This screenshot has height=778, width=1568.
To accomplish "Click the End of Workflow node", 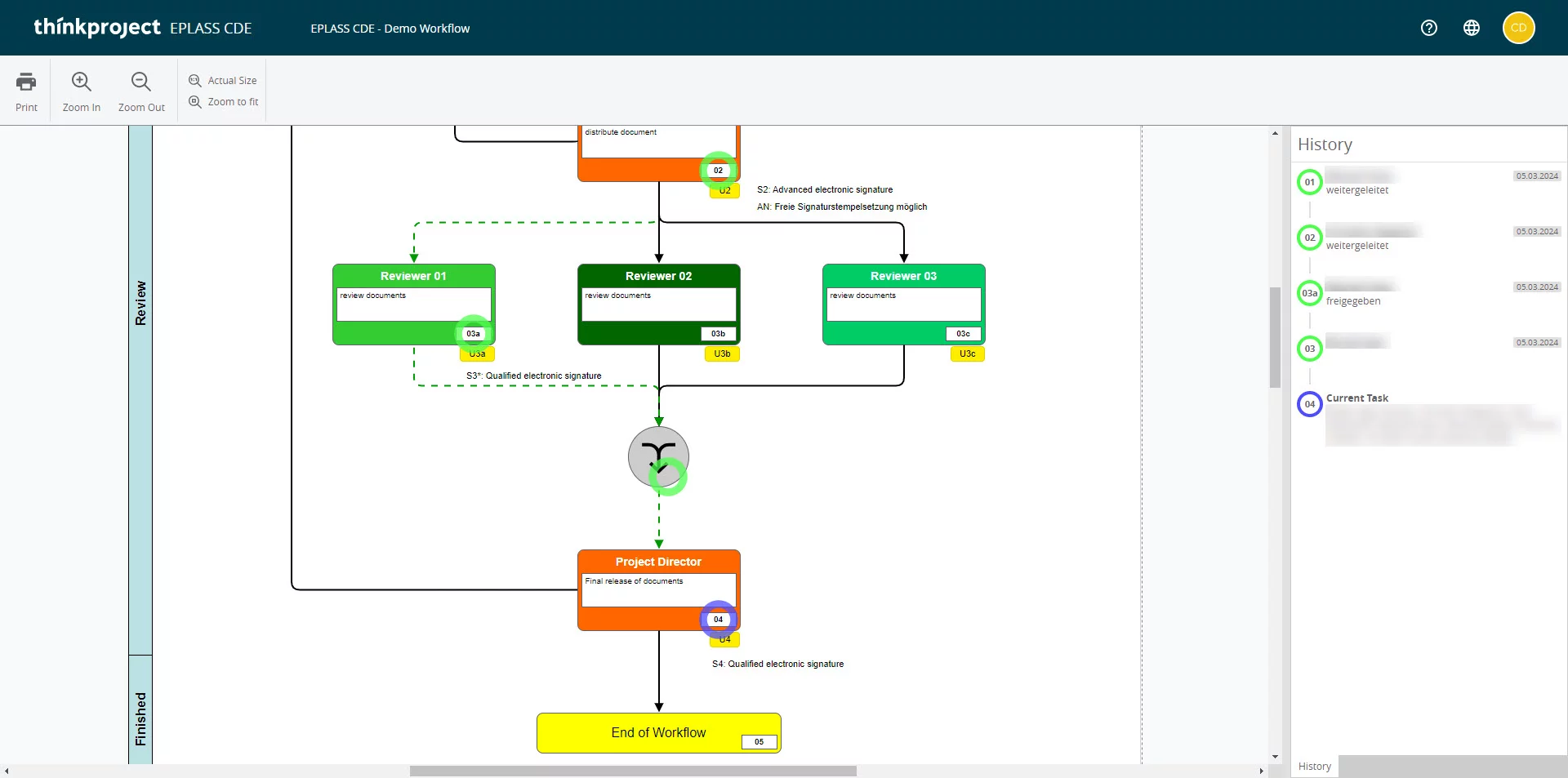I will pos(658,733).
